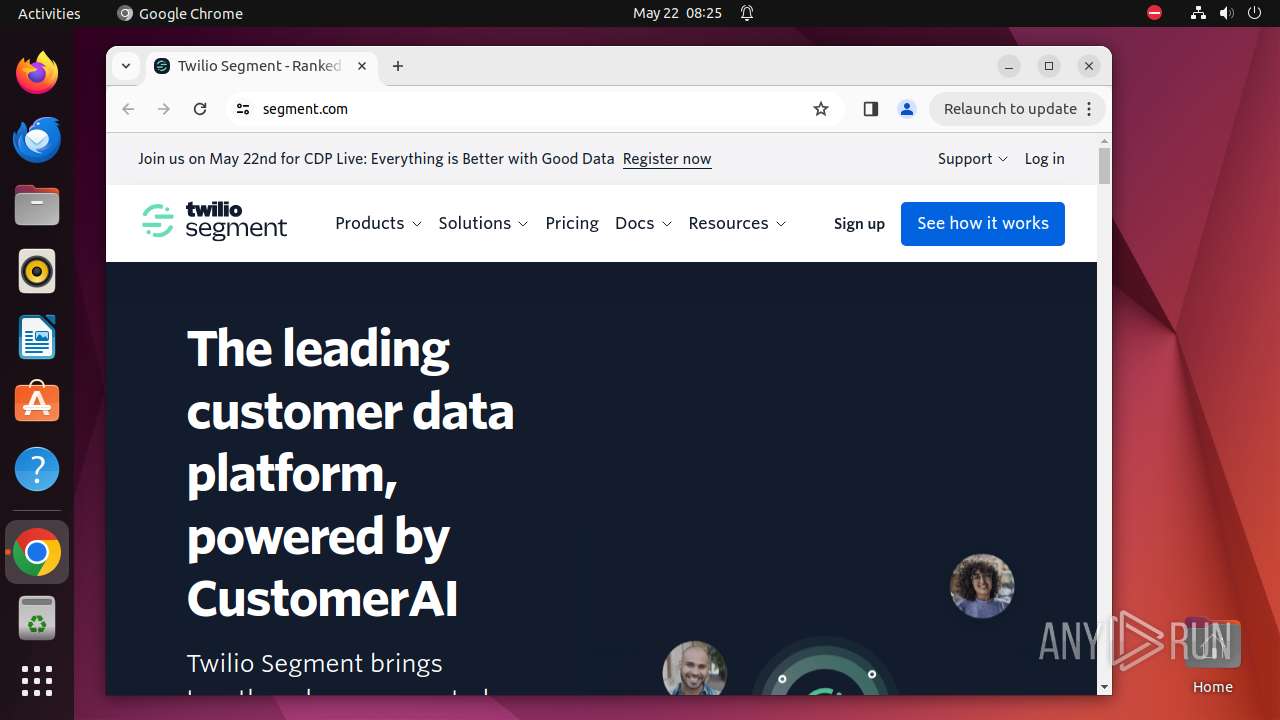This screenshot has height=720, width=1280.
Task: Launch LibreOffice Writer from the dock
Action: click(37, 337)
